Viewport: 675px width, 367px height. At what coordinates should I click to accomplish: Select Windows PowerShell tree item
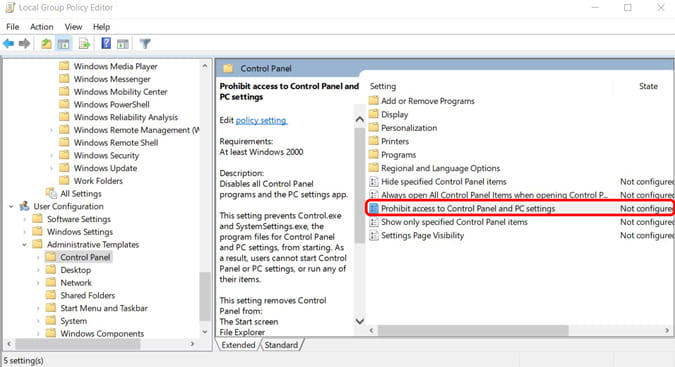click(x=111, y=104)
